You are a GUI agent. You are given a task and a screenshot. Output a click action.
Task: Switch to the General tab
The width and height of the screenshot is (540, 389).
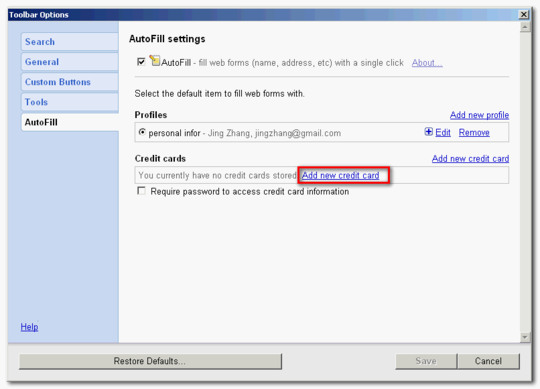coord(70,62)
